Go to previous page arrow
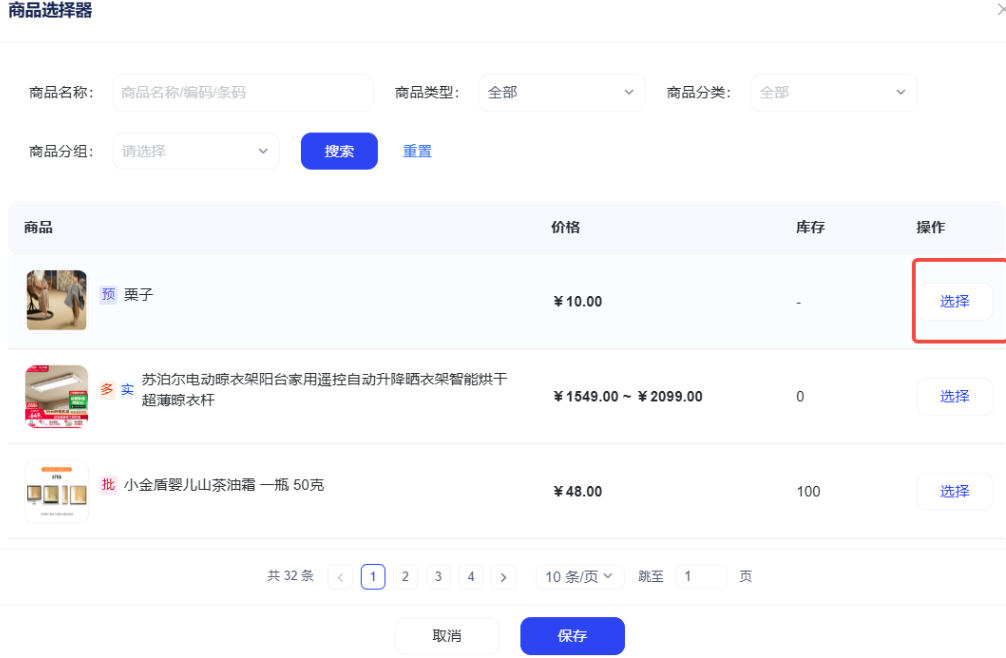The height and width of the screenshot is (658, 1006). tap(340, 577)
